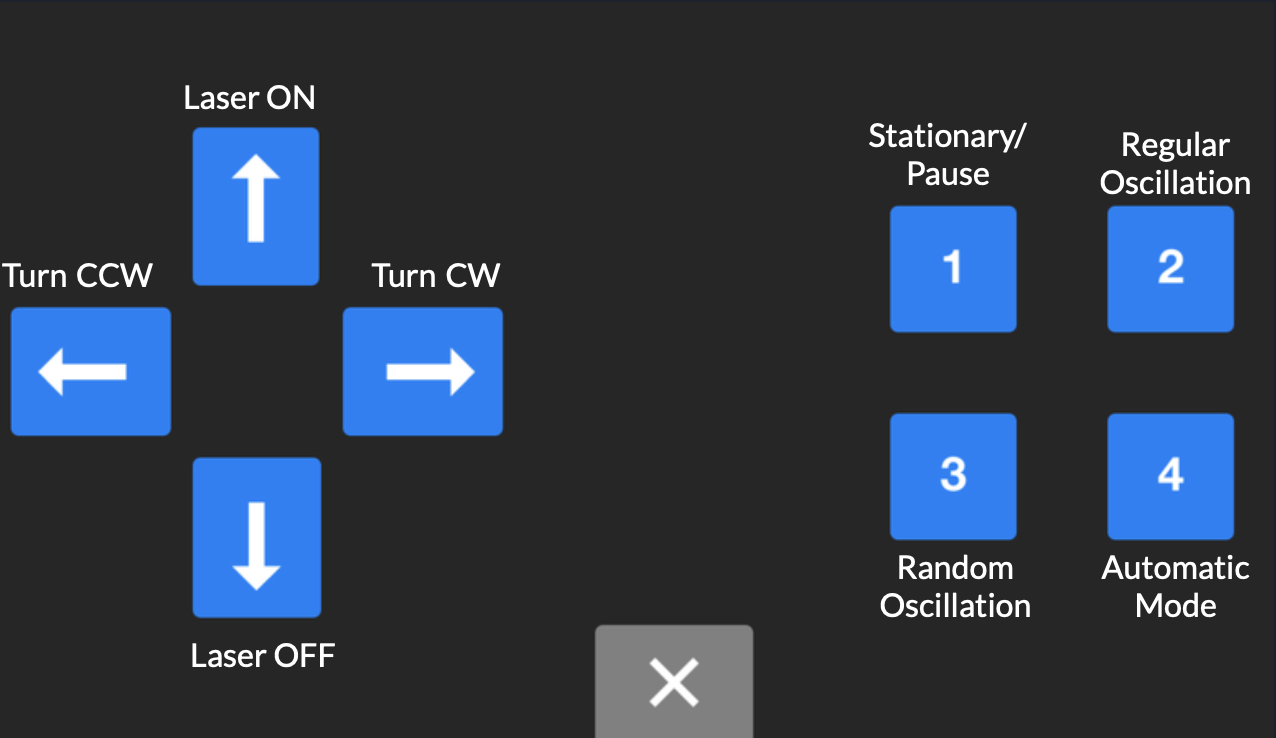The image size is (1276, 738).
Task: Click the "Turn CW" label
Action: [436, 275]
